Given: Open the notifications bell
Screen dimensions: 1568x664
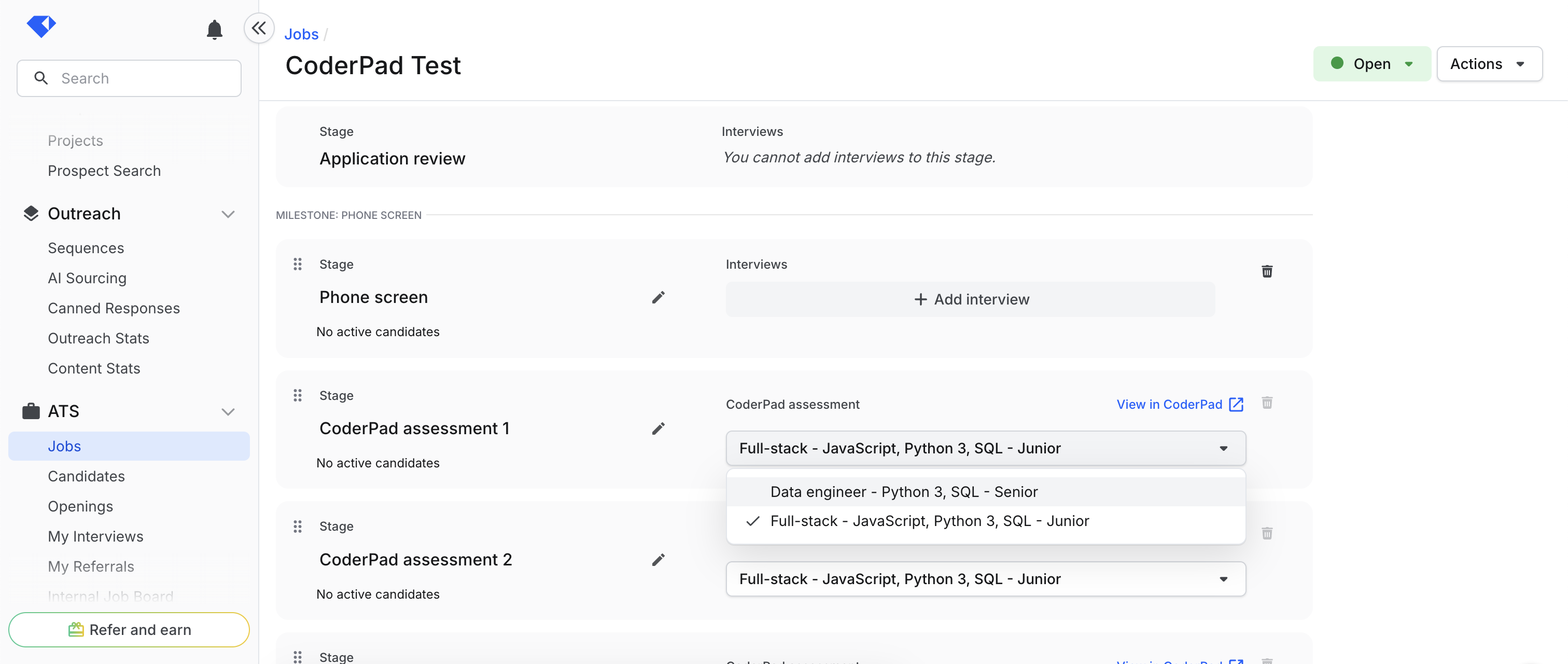Looking at the screenshot, I should (214, 29).
